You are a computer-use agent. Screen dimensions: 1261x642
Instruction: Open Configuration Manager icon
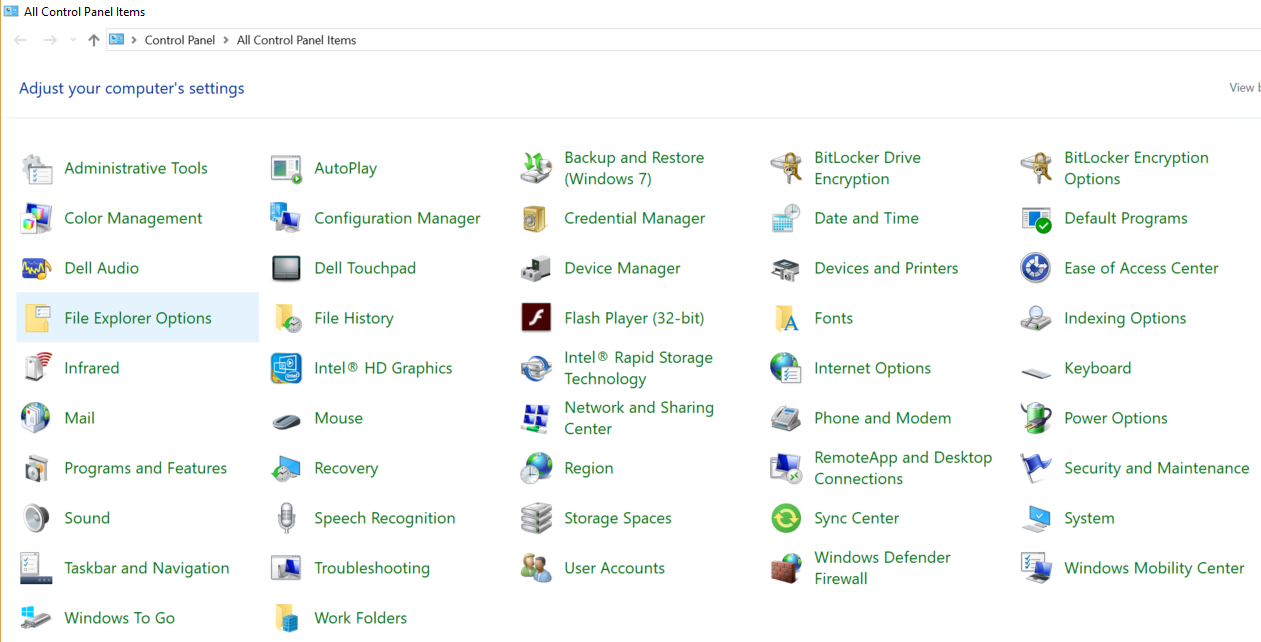tap(287, 219)
